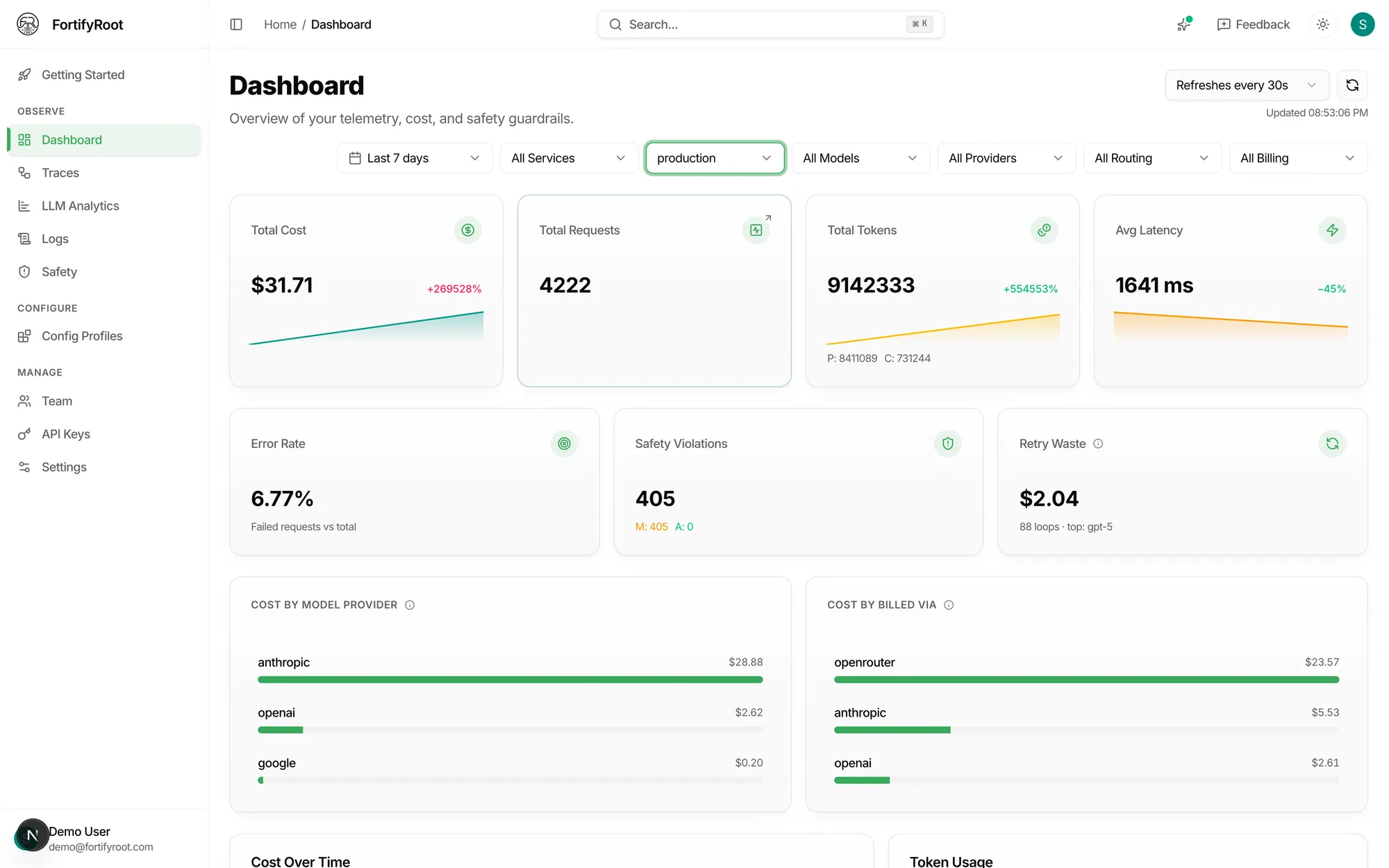The height and width of the screenshot is (868, 1389).
Task: Click the Retry Waste value $2.04
Action: (1049, 499)
